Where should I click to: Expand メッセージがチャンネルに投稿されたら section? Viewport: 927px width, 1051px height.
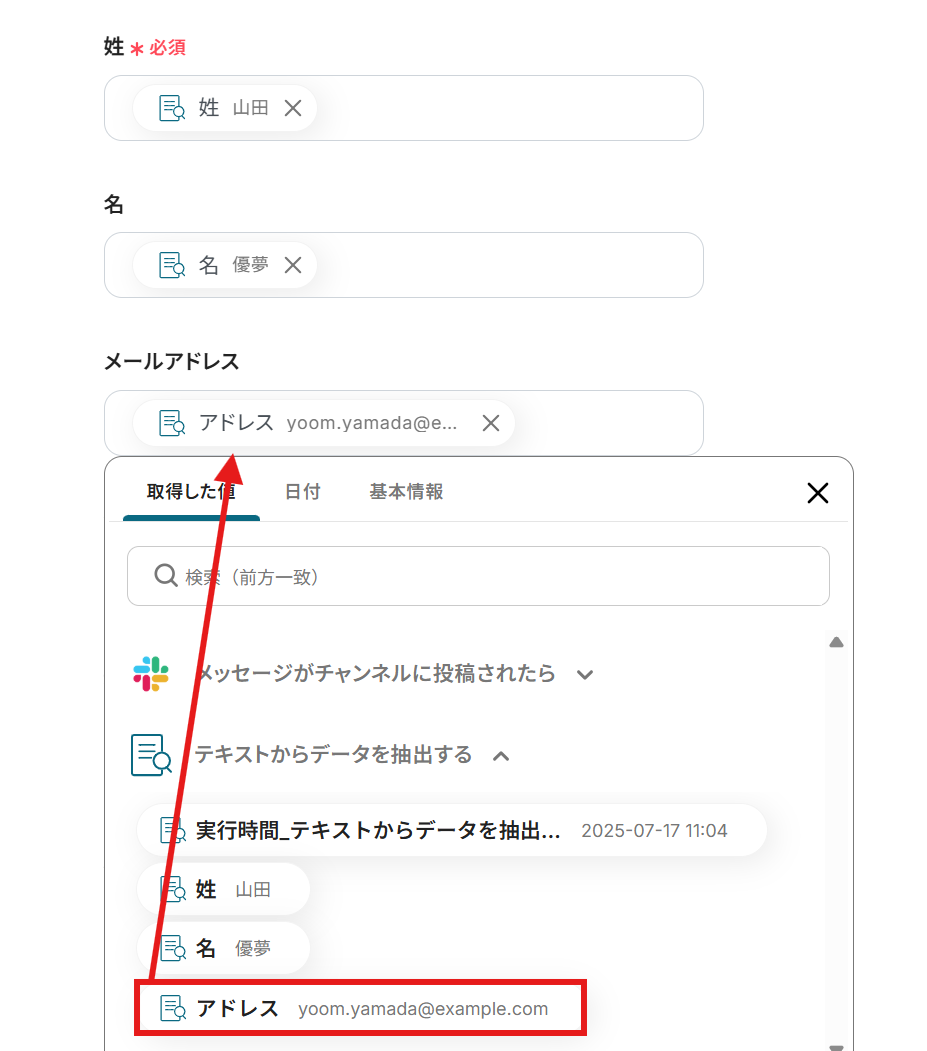(x=585, y=674)
